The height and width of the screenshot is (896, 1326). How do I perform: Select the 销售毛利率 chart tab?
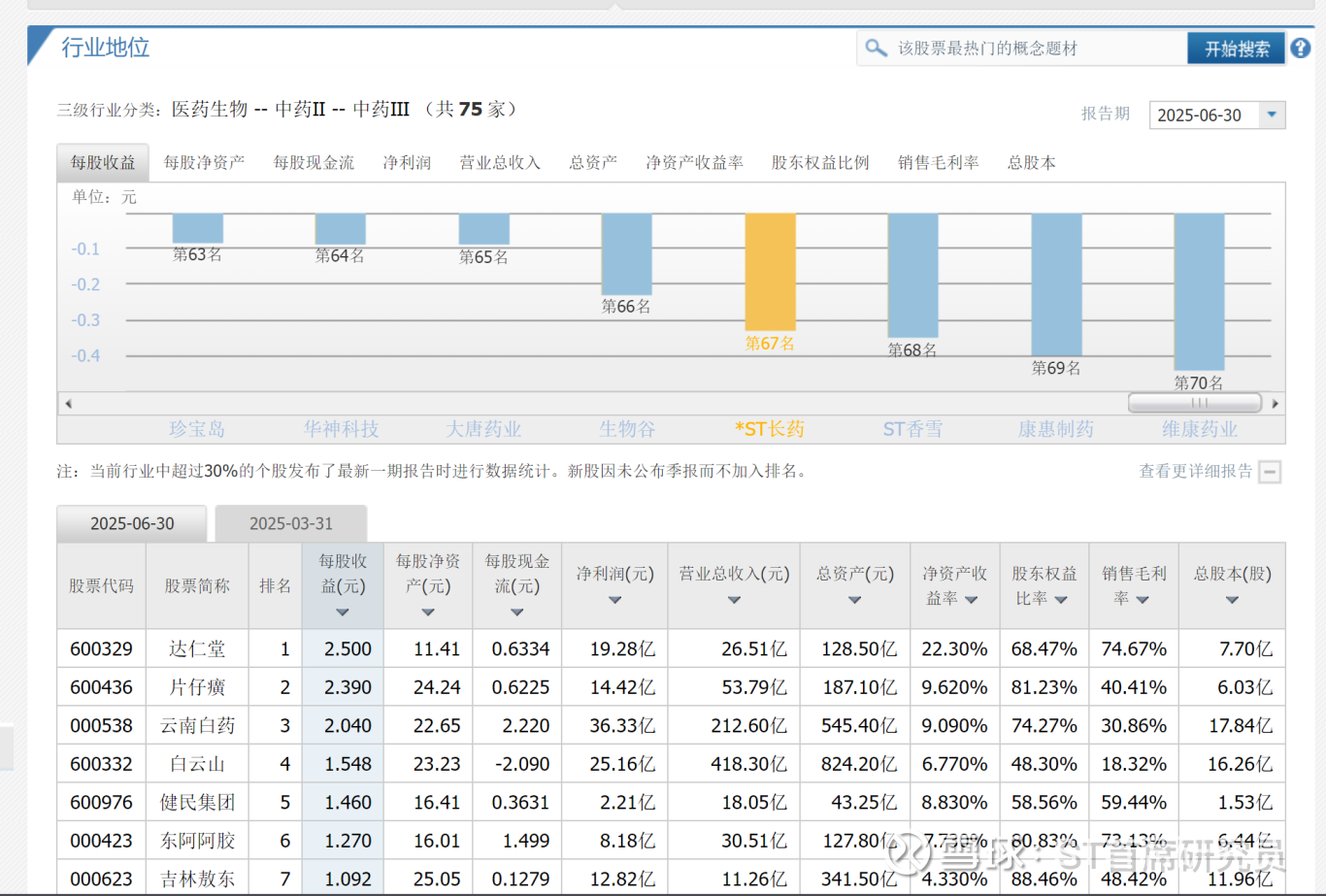tap(938, 163)
